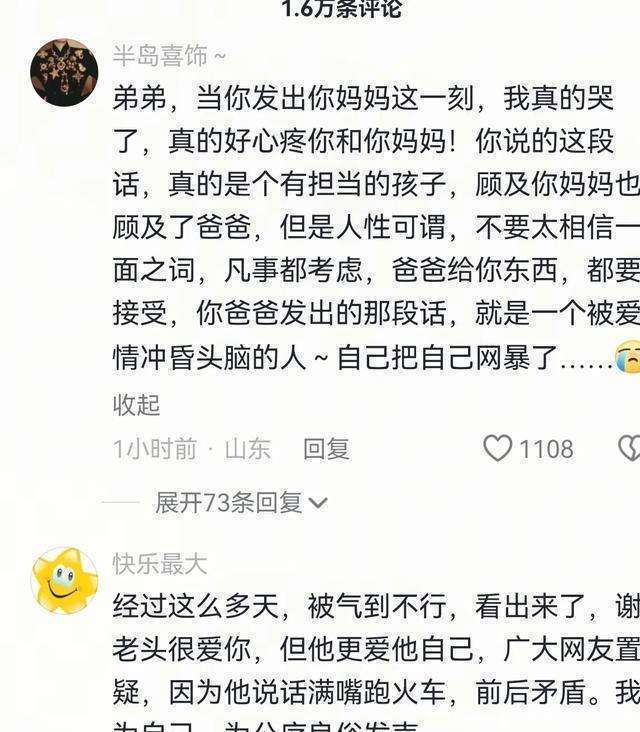Open 快乐最大 star avatar
The width and height of the screenshot is (640, 732).
tap(64, 581)
